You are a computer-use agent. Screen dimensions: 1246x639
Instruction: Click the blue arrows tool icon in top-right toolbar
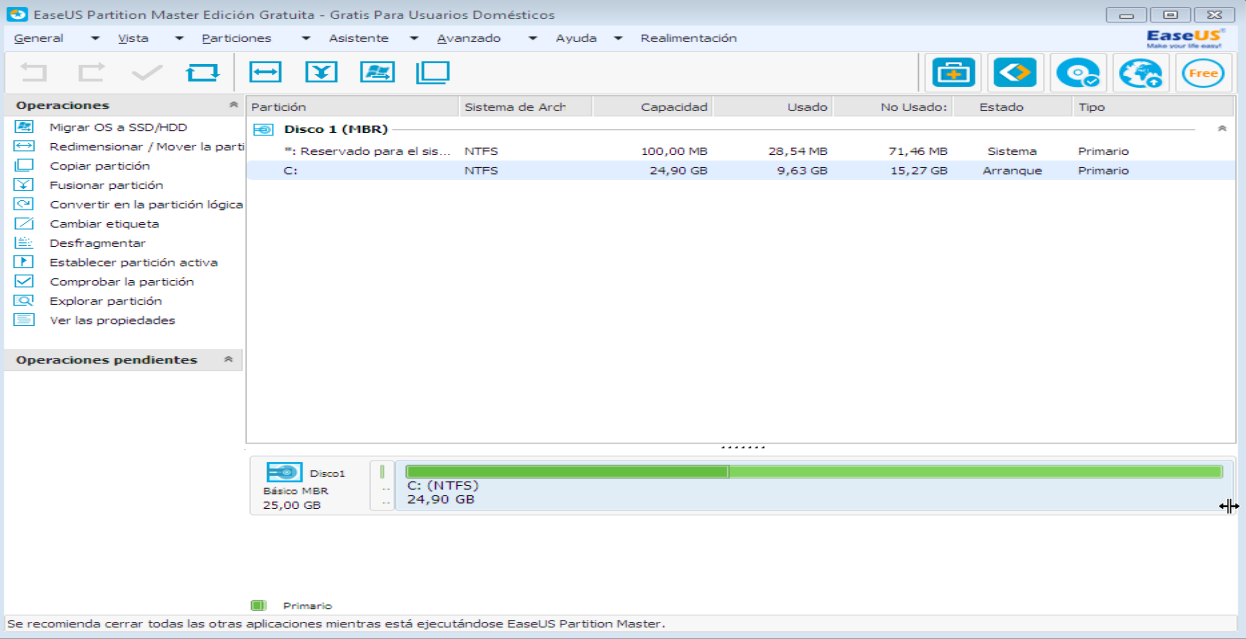click(1013, 73)
